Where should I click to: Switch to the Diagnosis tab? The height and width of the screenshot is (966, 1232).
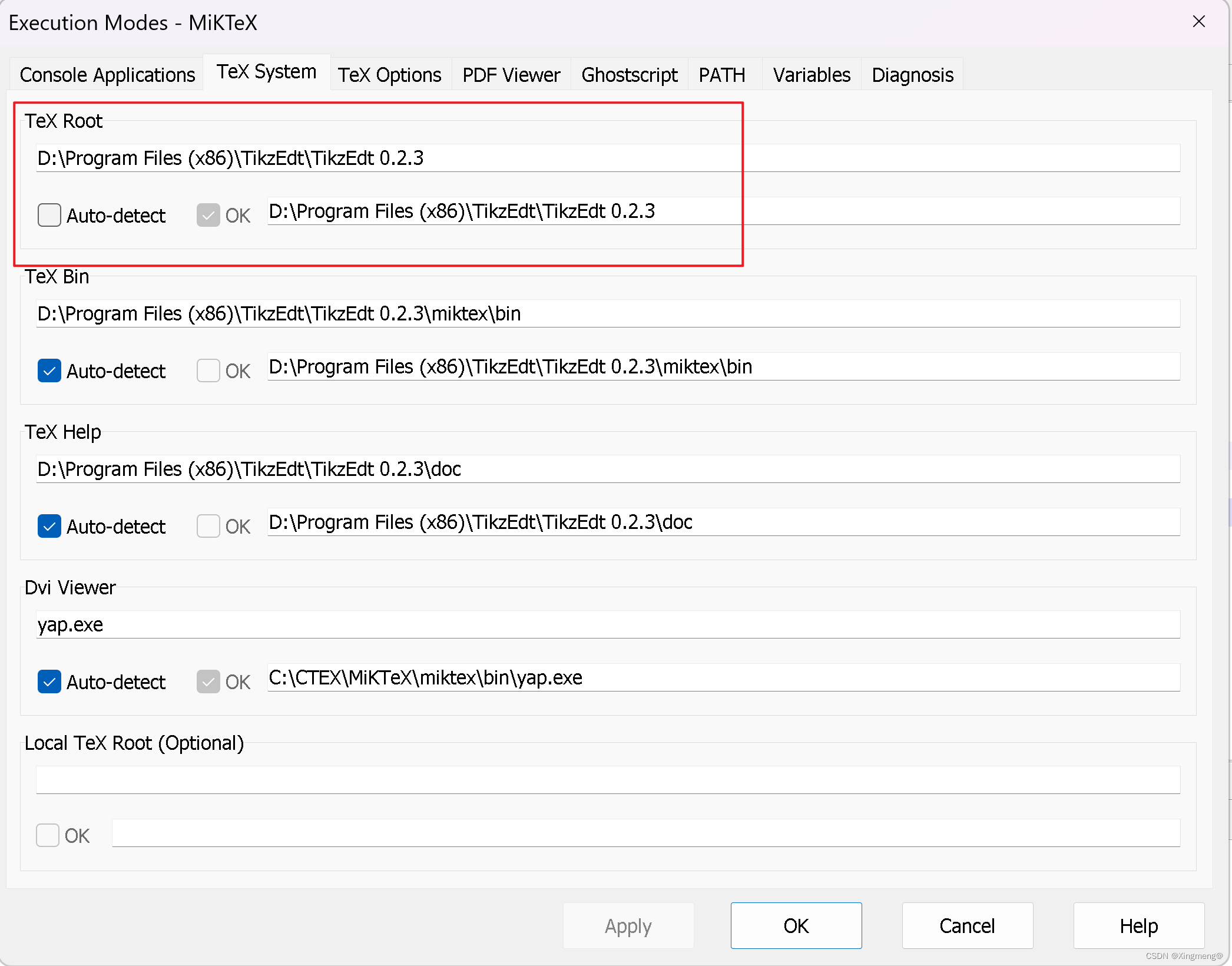(x=912, y=75)
